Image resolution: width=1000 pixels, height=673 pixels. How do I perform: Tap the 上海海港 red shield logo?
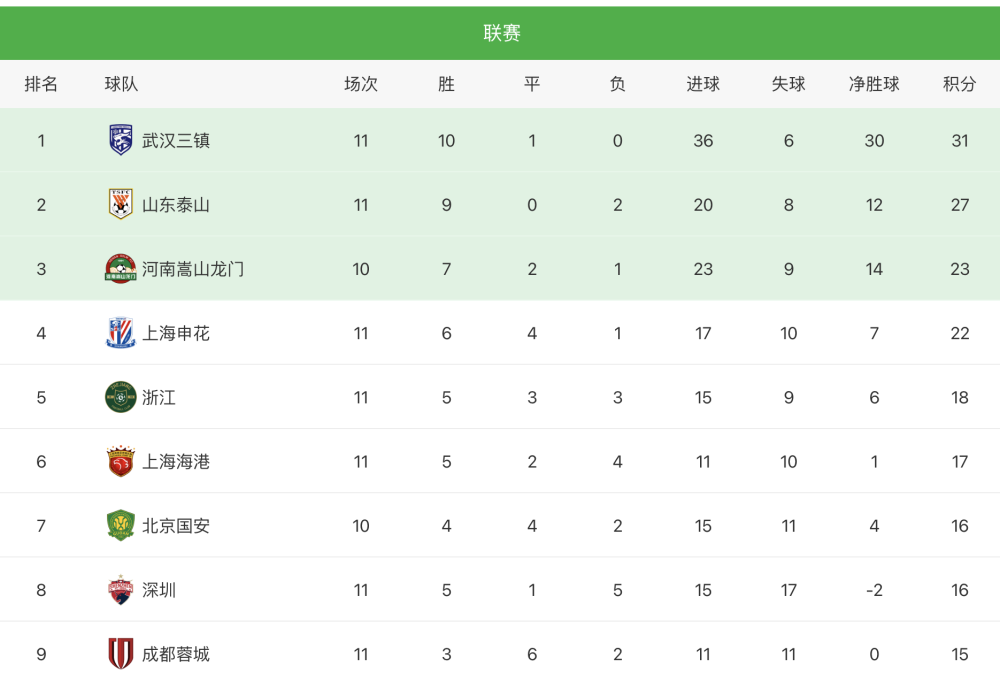(121, 461)
